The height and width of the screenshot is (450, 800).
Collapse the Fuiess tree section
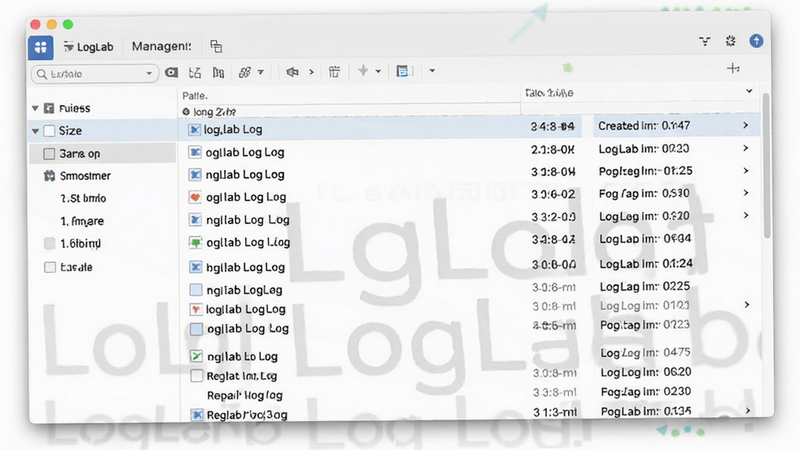click(x=35, y=108)
